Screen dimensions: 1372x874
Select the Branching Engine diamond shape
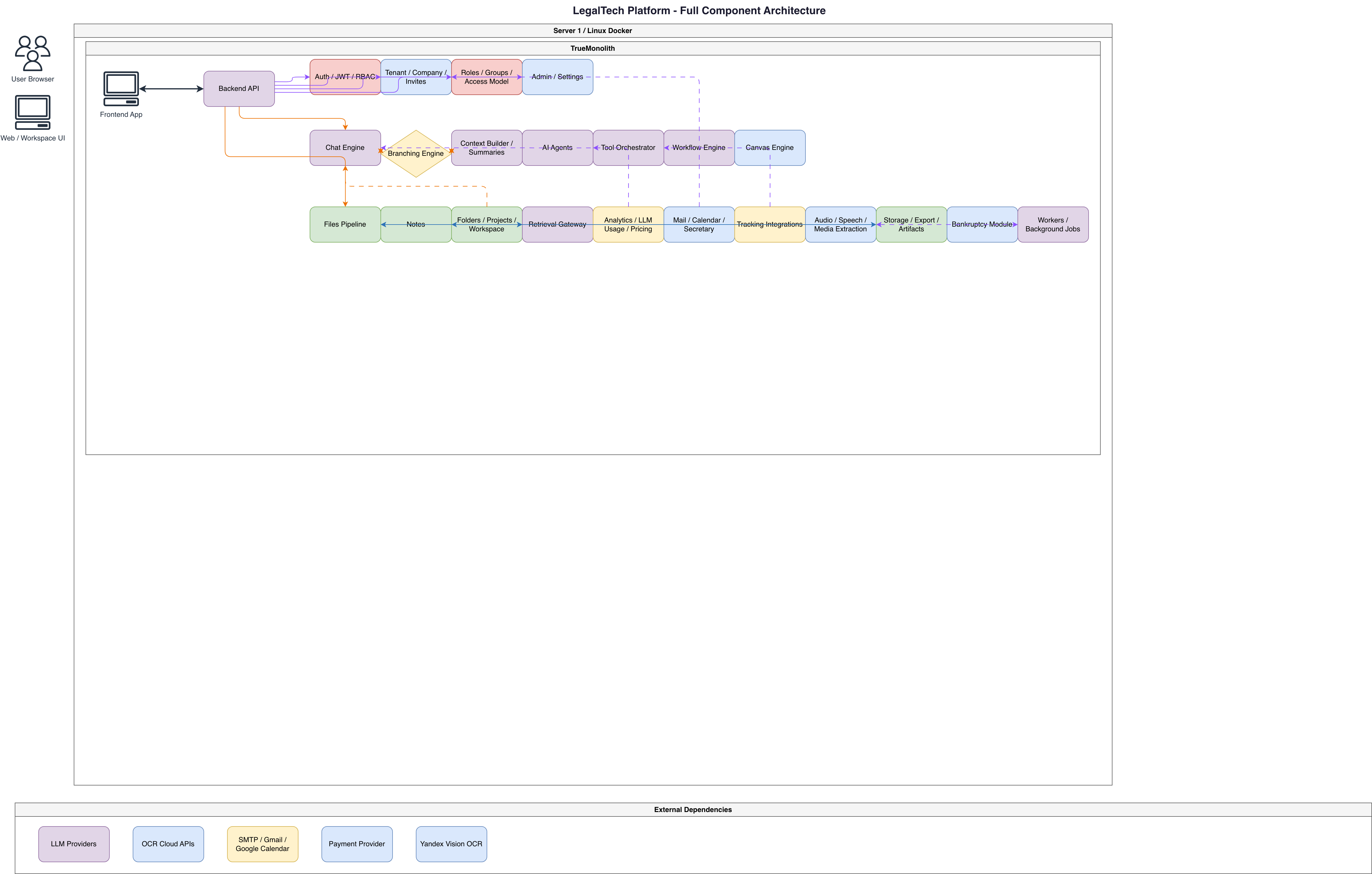[x=416, y=153]
